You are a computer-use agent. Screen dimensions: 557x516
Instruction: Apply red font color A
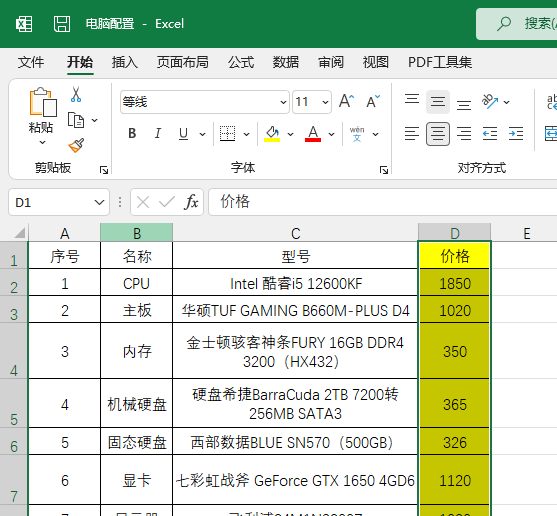(313, 134)
